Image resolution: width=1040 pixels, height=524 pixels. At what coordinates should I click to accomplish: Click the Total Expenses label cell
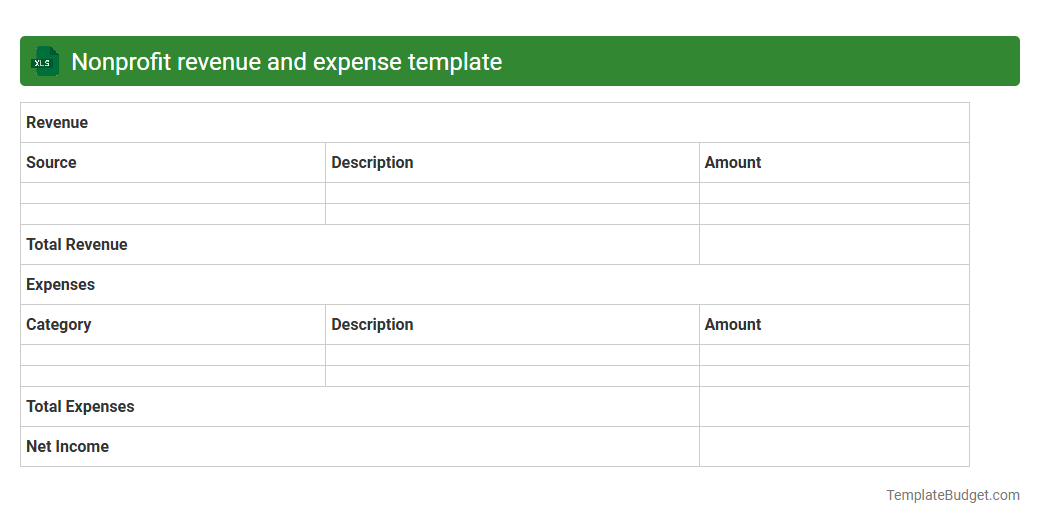point(359,407)
